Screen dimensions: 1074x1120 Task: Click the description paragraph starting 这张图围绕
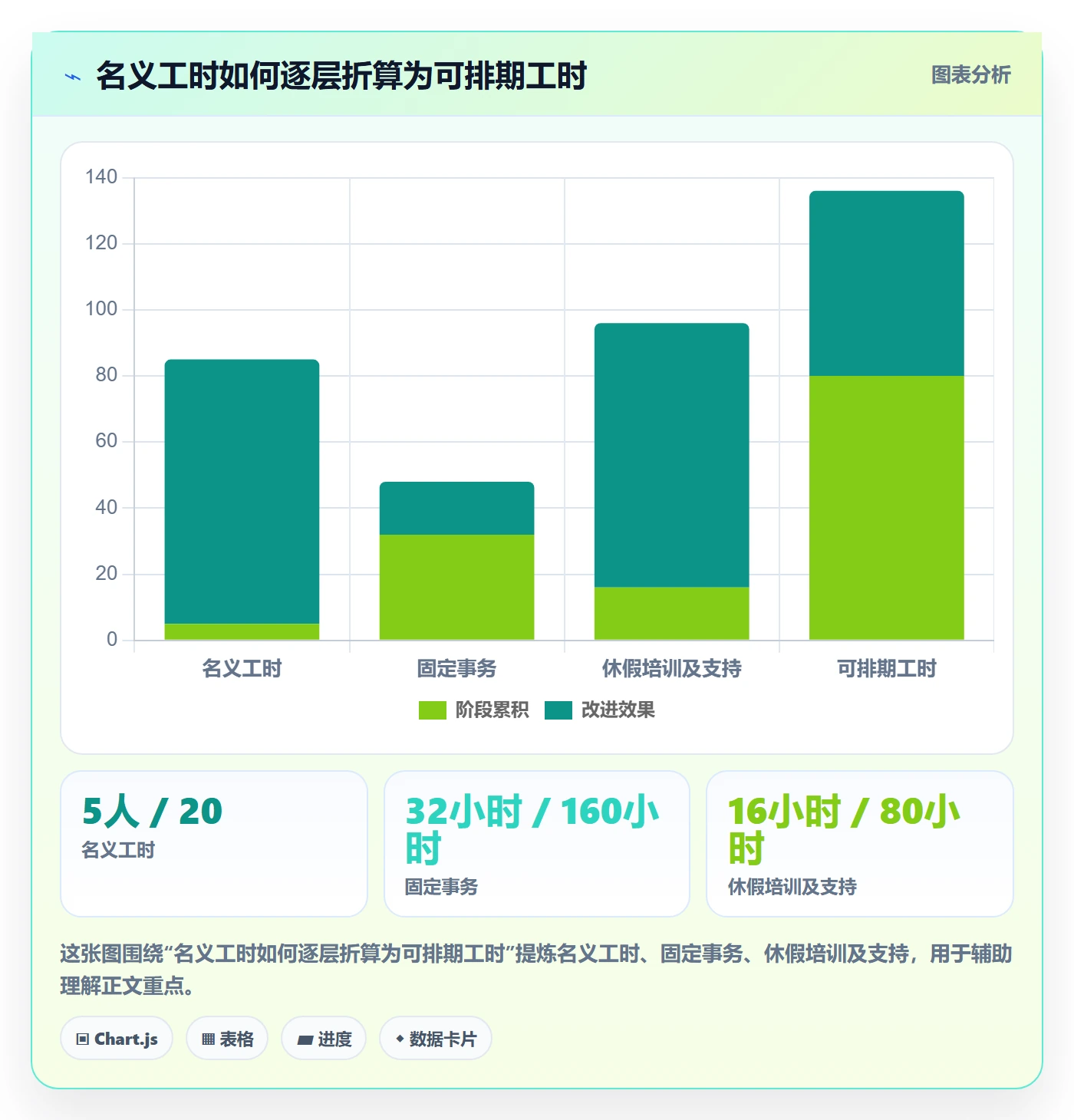[537, 970]
